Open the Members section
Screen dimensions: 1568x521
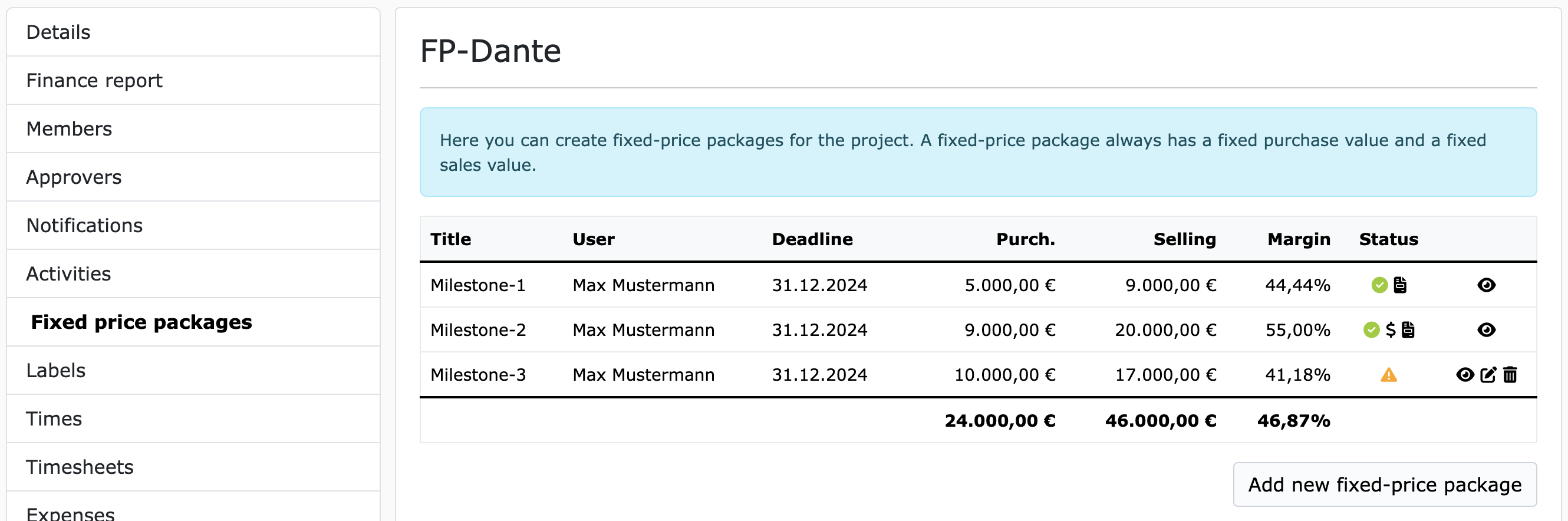click(69, 128)
